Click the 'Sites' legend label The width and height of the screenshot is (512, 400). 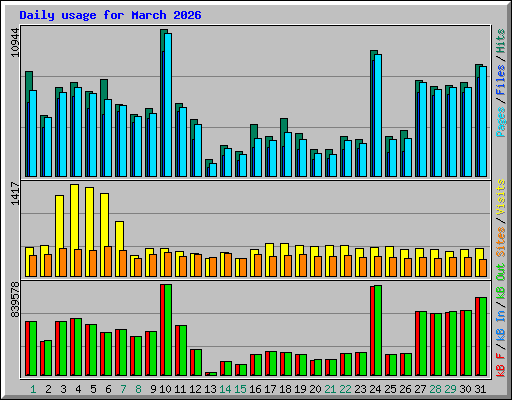click(x=500, y=242)
